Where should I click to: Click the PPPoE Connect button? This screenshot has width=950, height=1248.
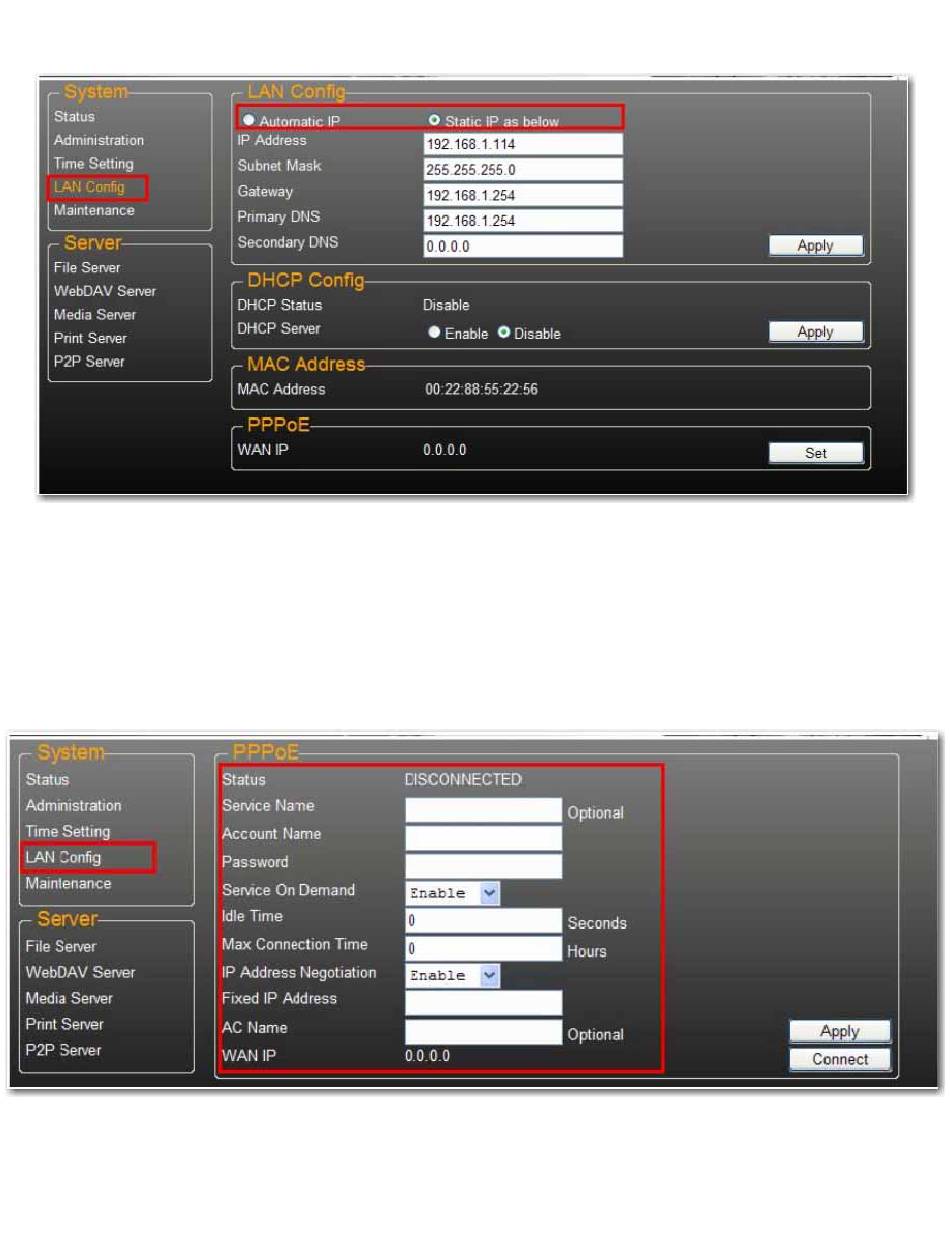pyautogui.click(x=840, y=1059)
